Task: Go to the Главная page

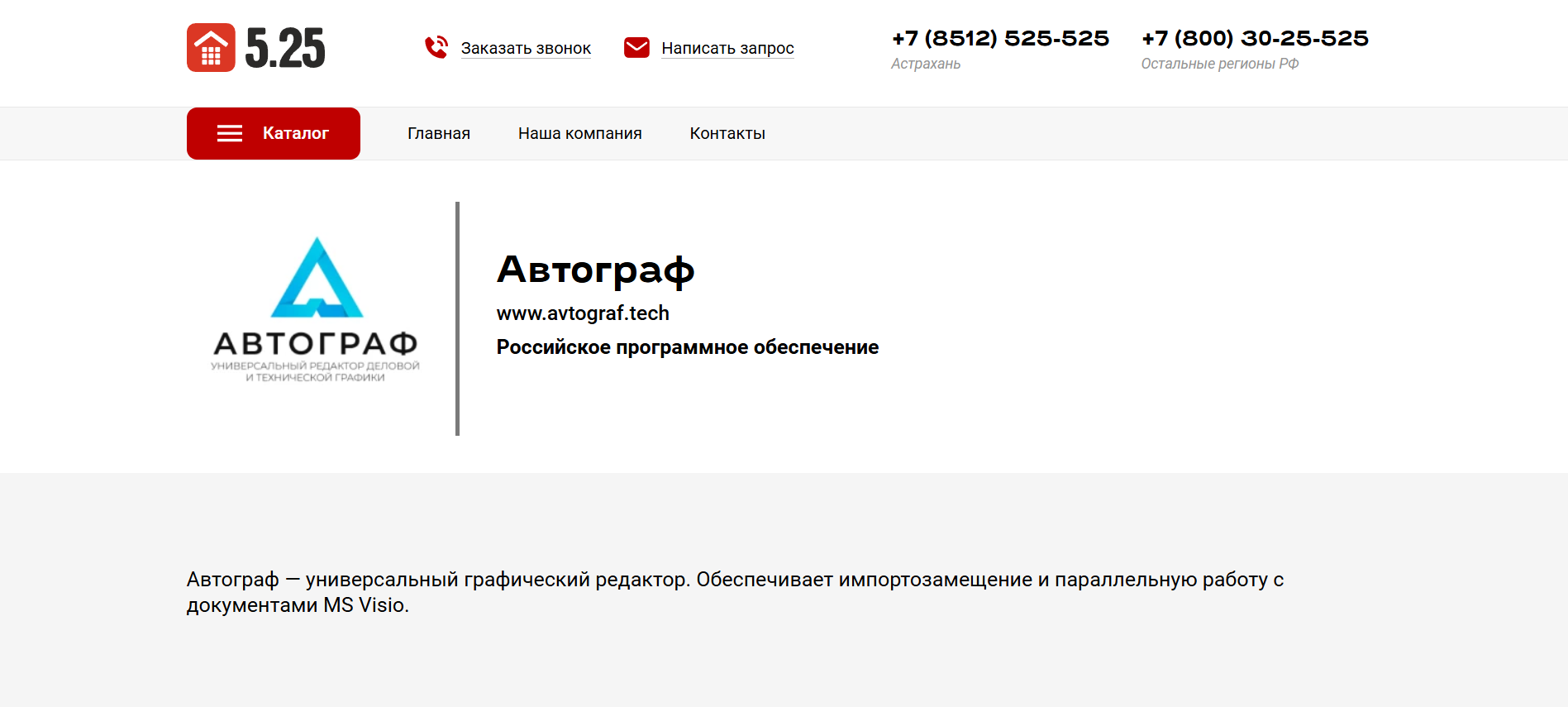Action: 438,133
